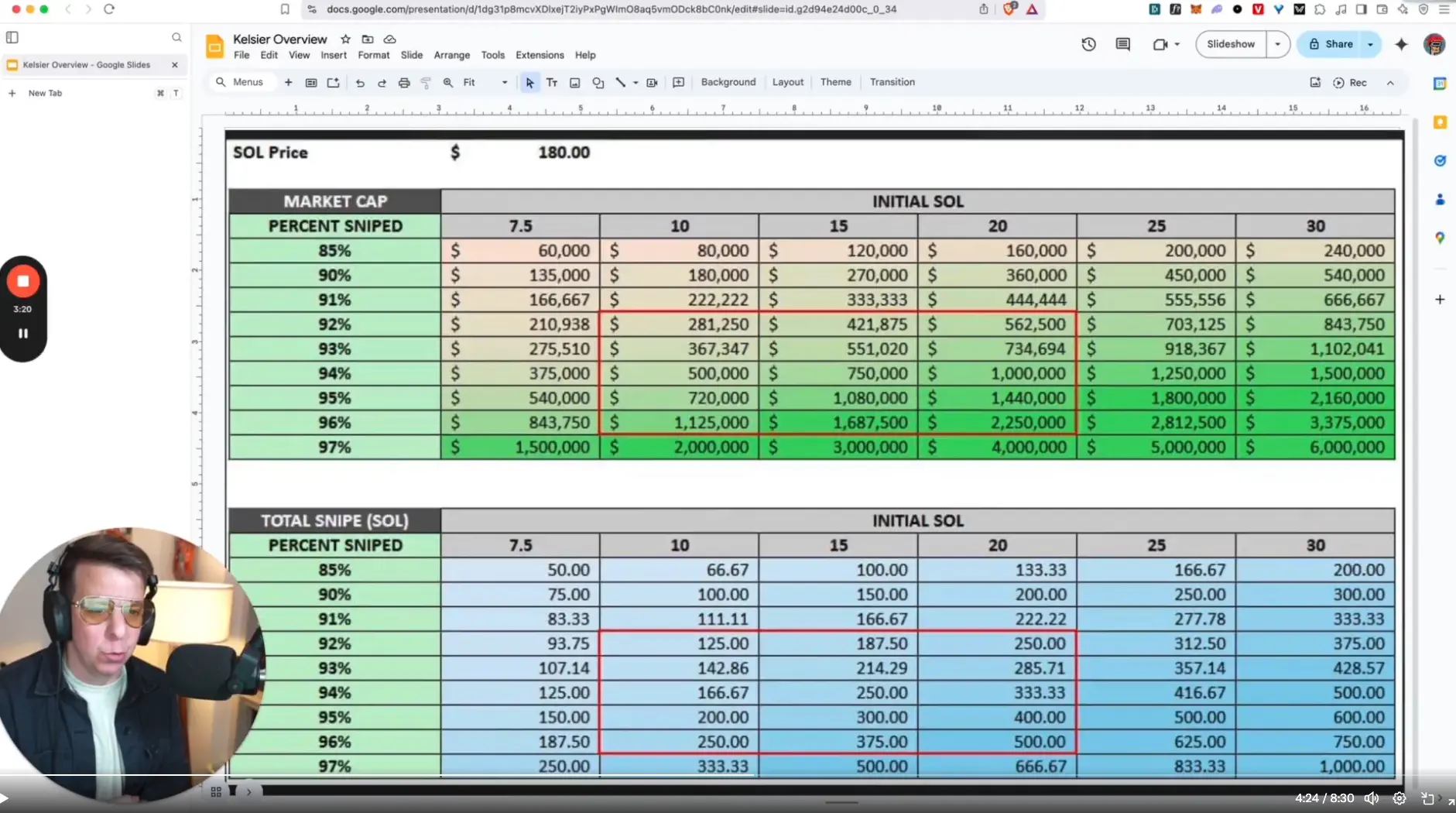Screen dimensions: 1456x813
Task: Click the Transition button
Action: [x=892, y=82]
